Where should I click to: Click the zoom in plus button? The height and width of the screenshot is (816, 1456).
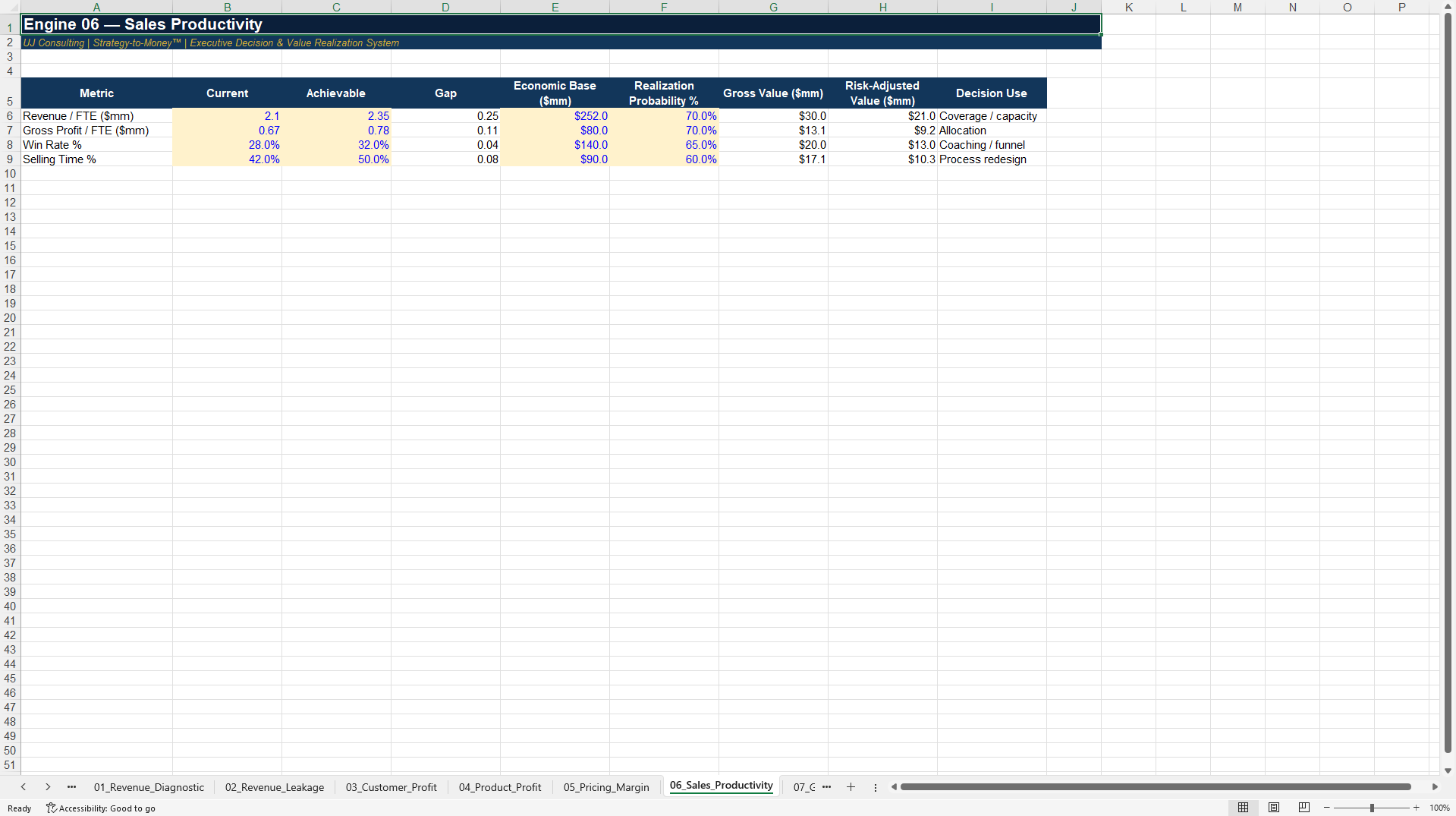coord(1417,808)
